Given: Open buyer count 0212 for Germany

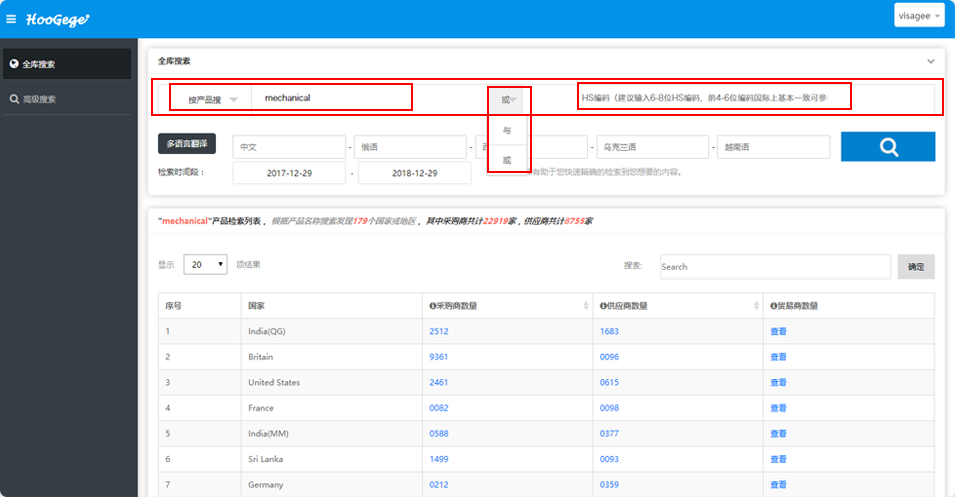Looking at the screenshot, I should pyautogui.click(x=439, y=485).
